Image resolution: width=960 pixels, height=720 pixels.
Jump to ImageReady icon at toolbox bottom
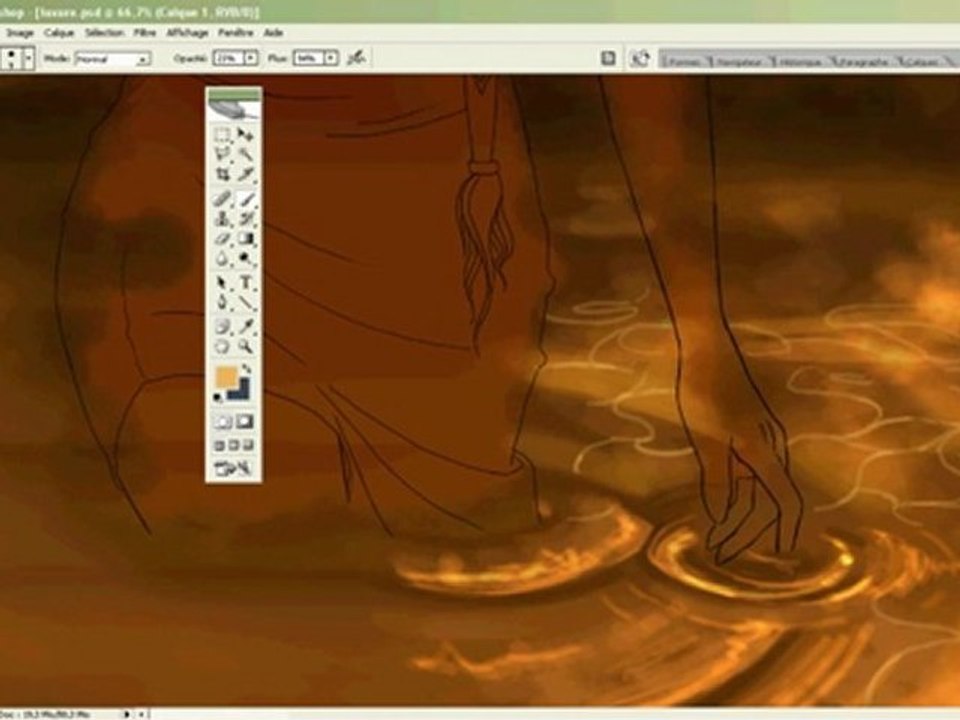(x=233, y=469)
